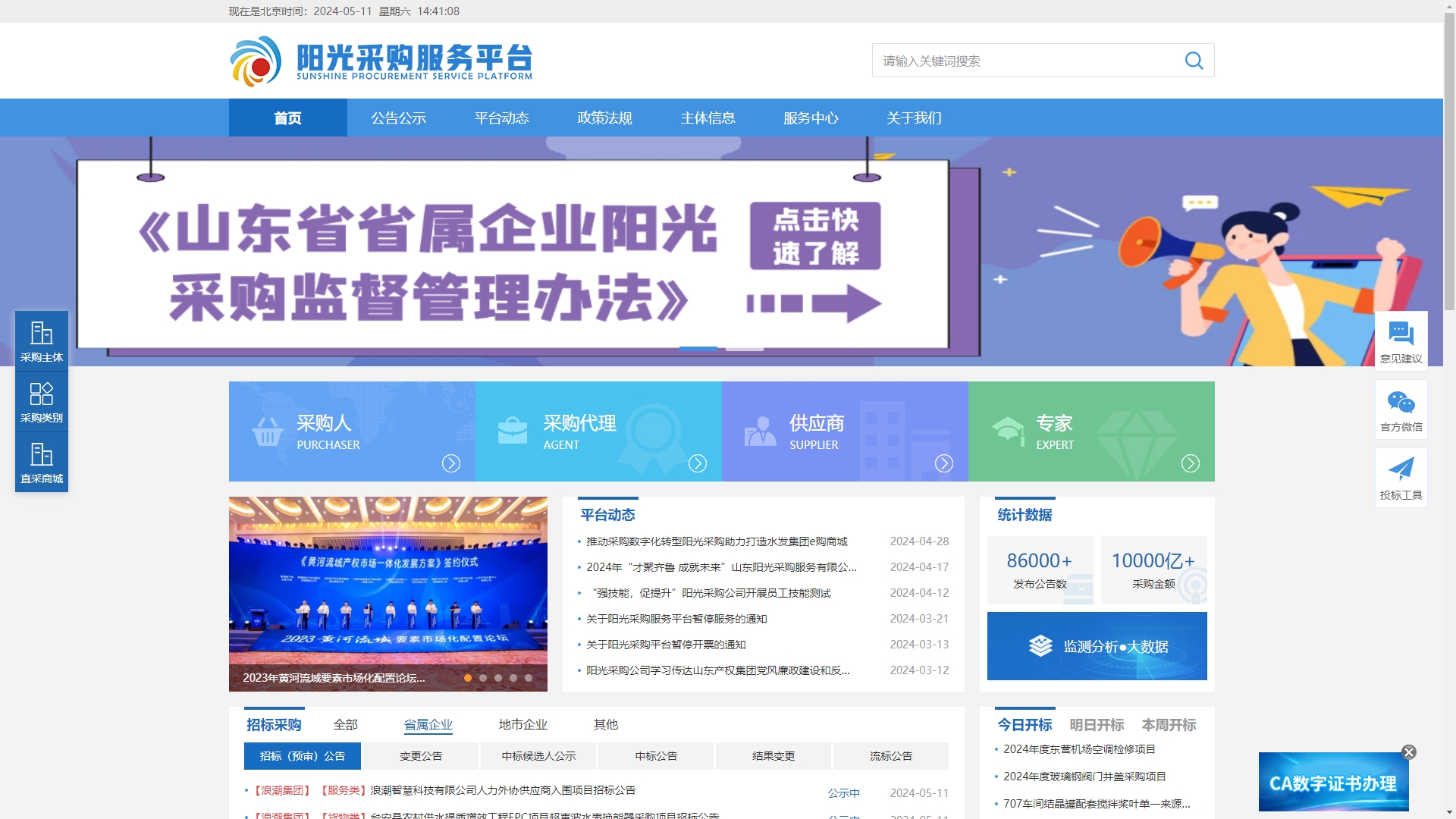
Task: Switch to 明日开标 tab
Action: pos(1097,725)
